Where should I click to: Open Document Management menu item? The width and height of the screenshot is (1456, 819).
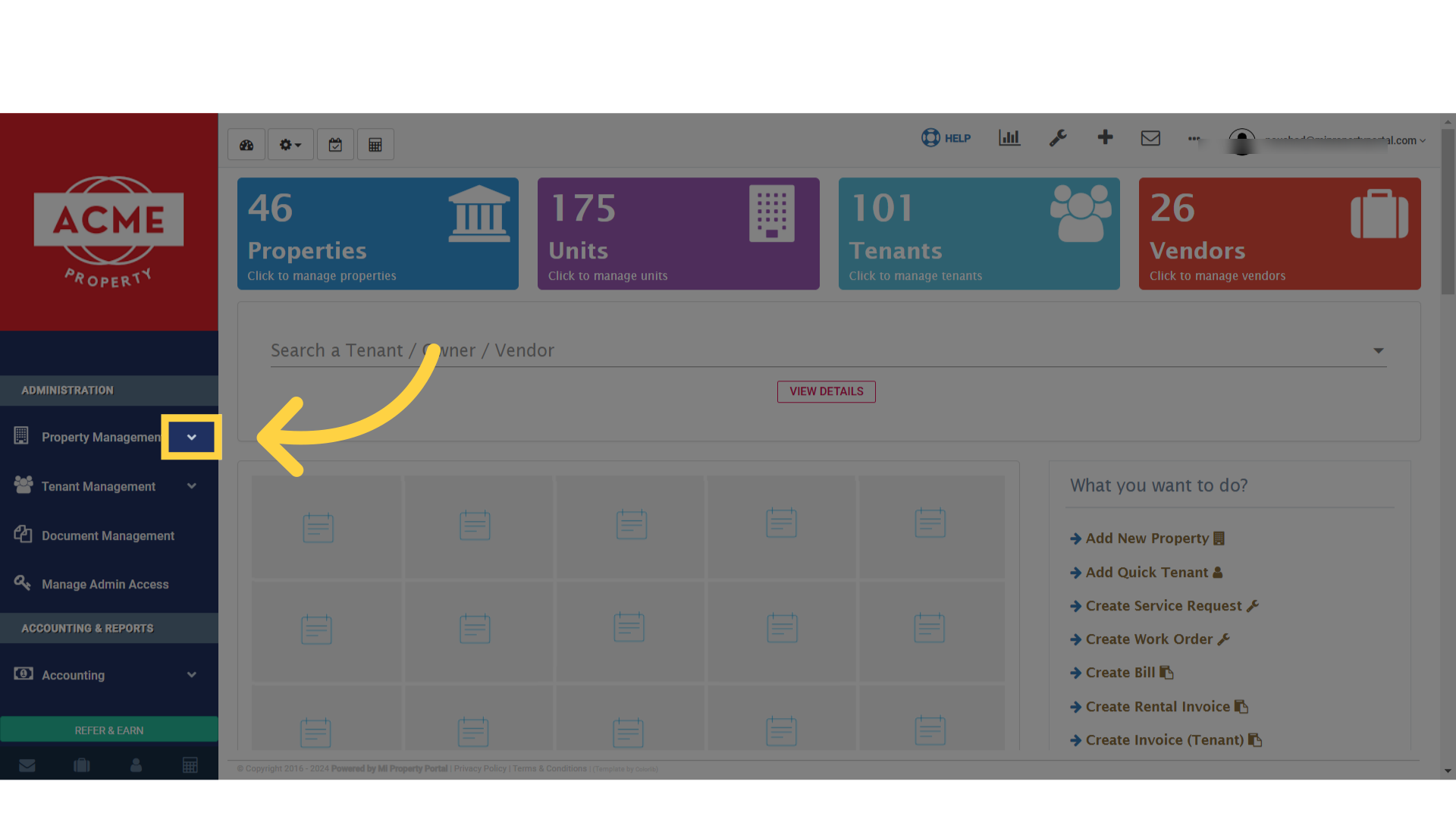tap(108, 536)
